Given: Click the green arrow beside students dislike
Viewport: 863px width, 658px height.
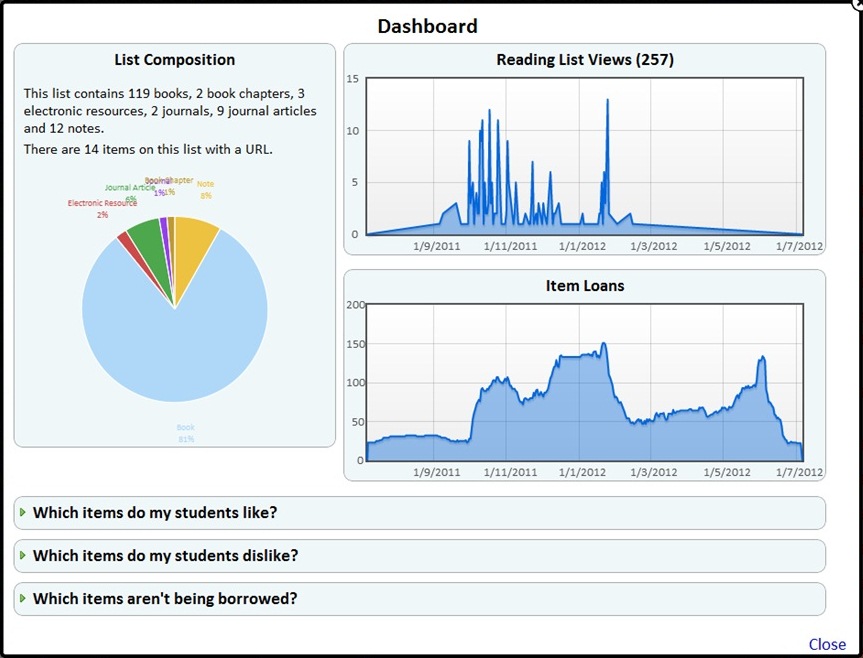Looking at the screenshot, I should click(x=23, y=555).
